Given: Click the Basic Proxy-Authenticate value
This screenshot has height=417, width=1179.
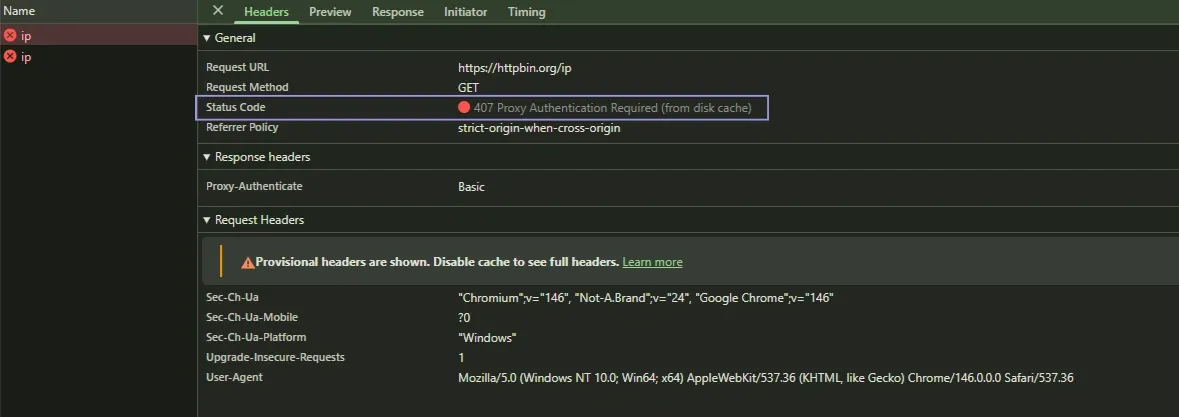Looking at the screenshot, I should click(x=471, y=186).
